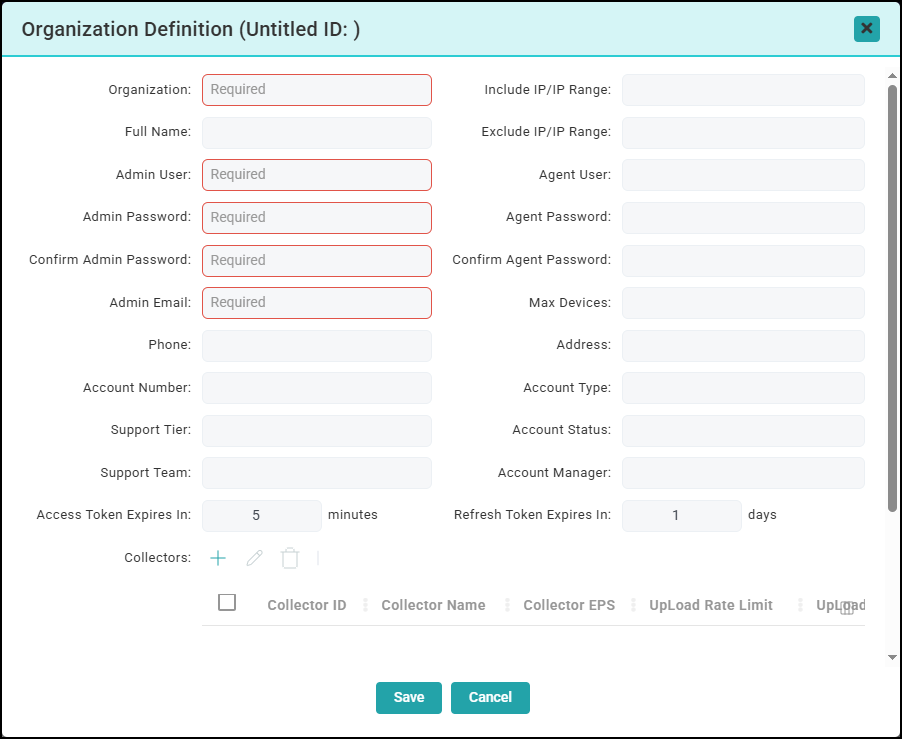The height and width of the screenshot is (739, 902).
Task: Open the column chooser icon in Collectors table
Action: (x=847, y=607)
